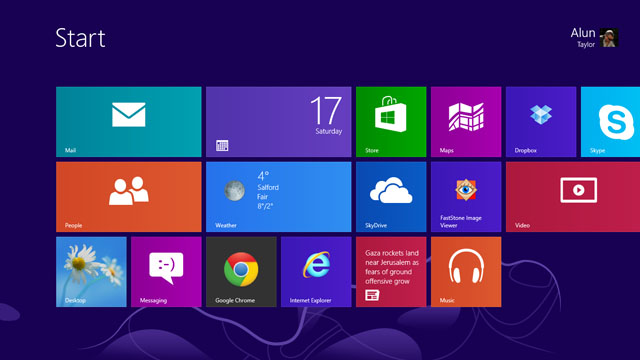Viewport: 640px width, 360px height.
Task: Switch to the Desktop tile
Action: pos(91,272)
